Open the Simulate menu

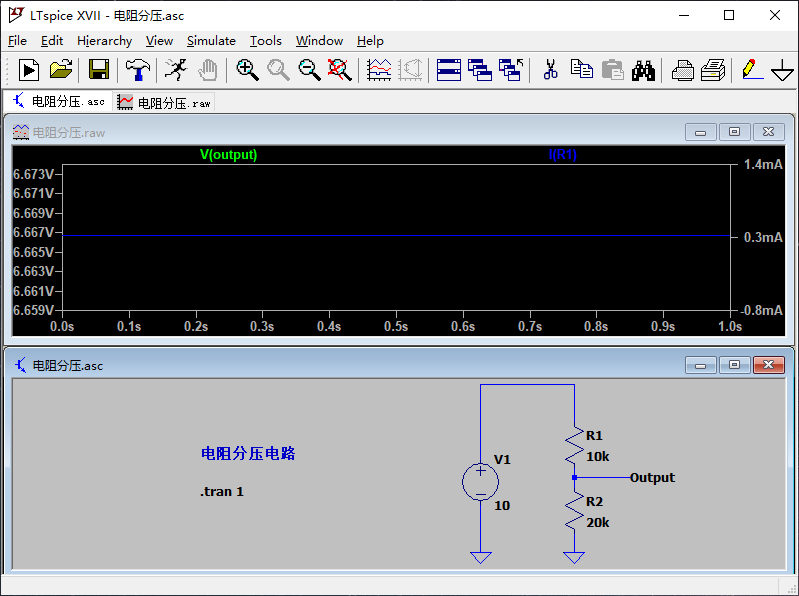pyautogui.click(x=211, y=40)
